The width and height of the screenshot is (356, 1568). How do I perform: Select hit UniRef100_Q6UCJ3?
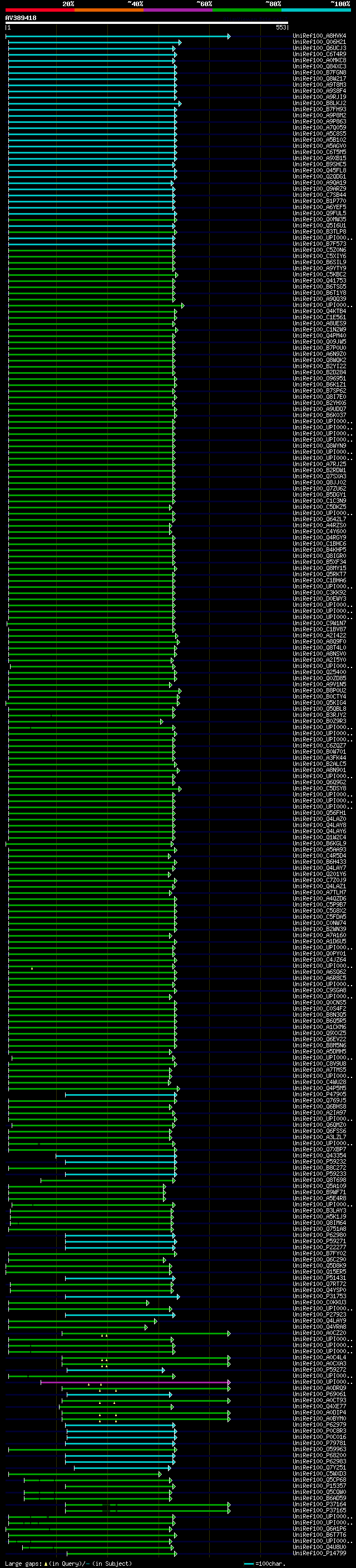[x=319, y=48]
